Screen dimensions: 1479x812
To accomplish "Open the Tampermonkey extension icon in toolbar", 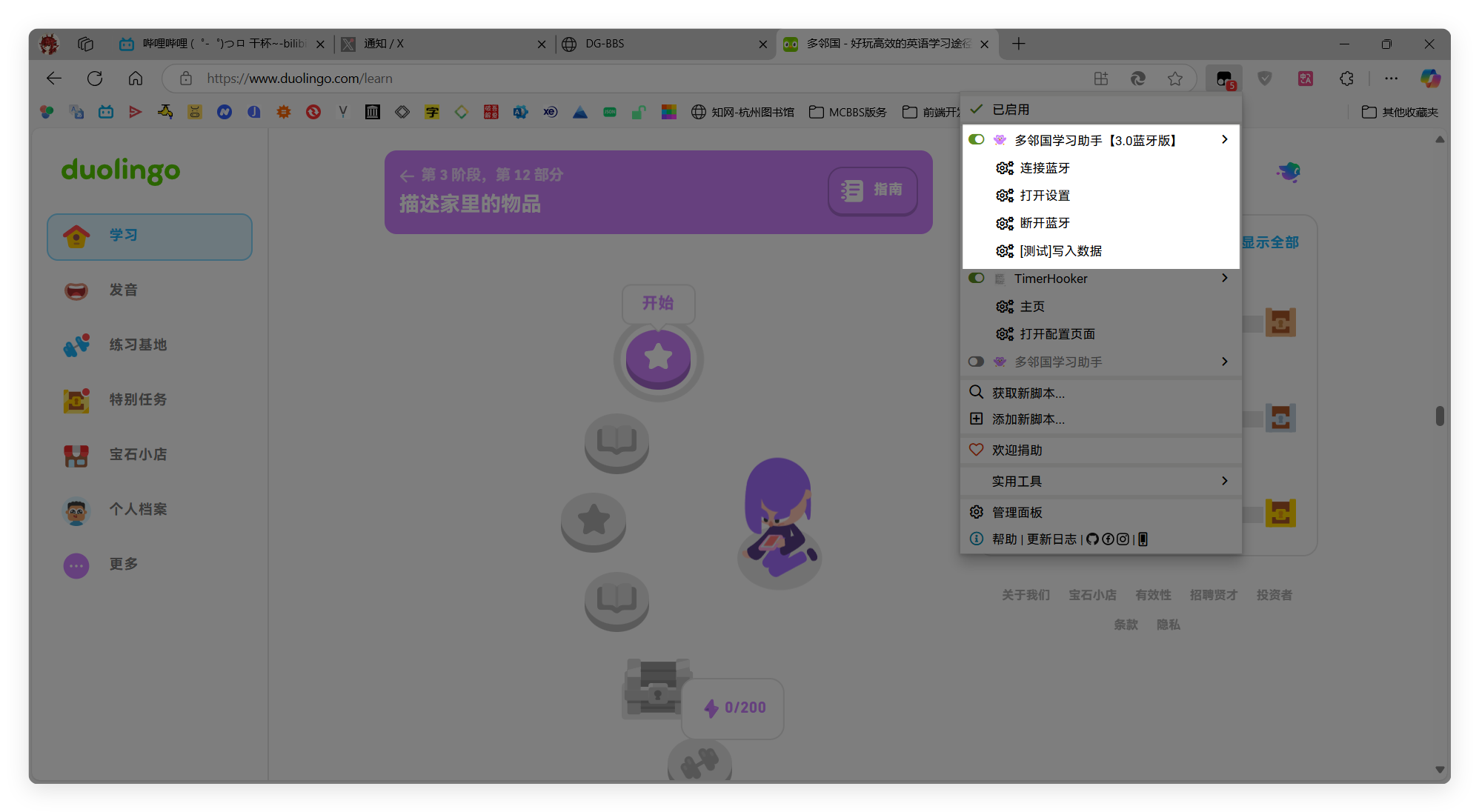I will click(1224, 79).
